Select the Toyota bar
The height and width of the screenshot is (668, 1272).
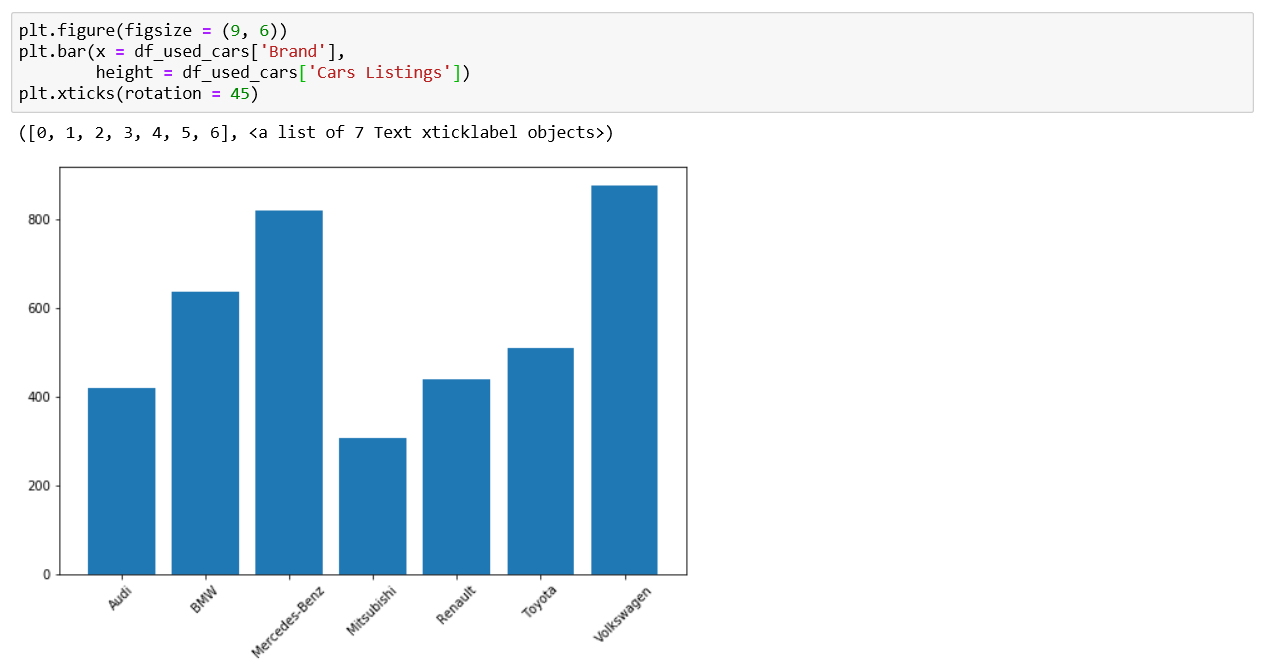click(540, 461)
